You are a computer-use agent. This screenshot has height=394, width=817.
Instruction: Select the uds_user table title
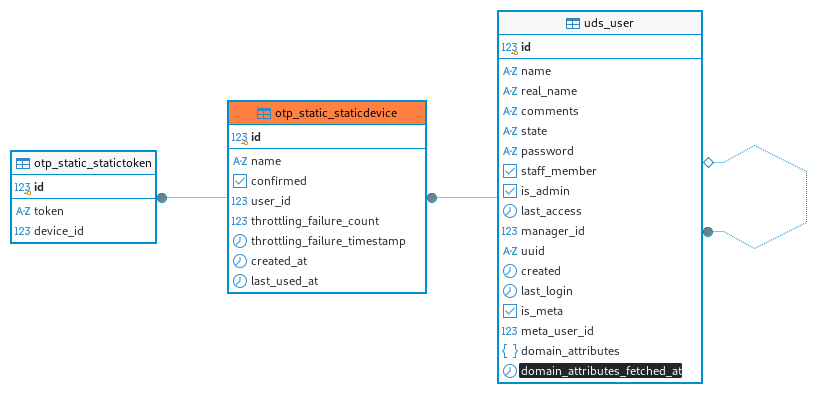point(609,23)
